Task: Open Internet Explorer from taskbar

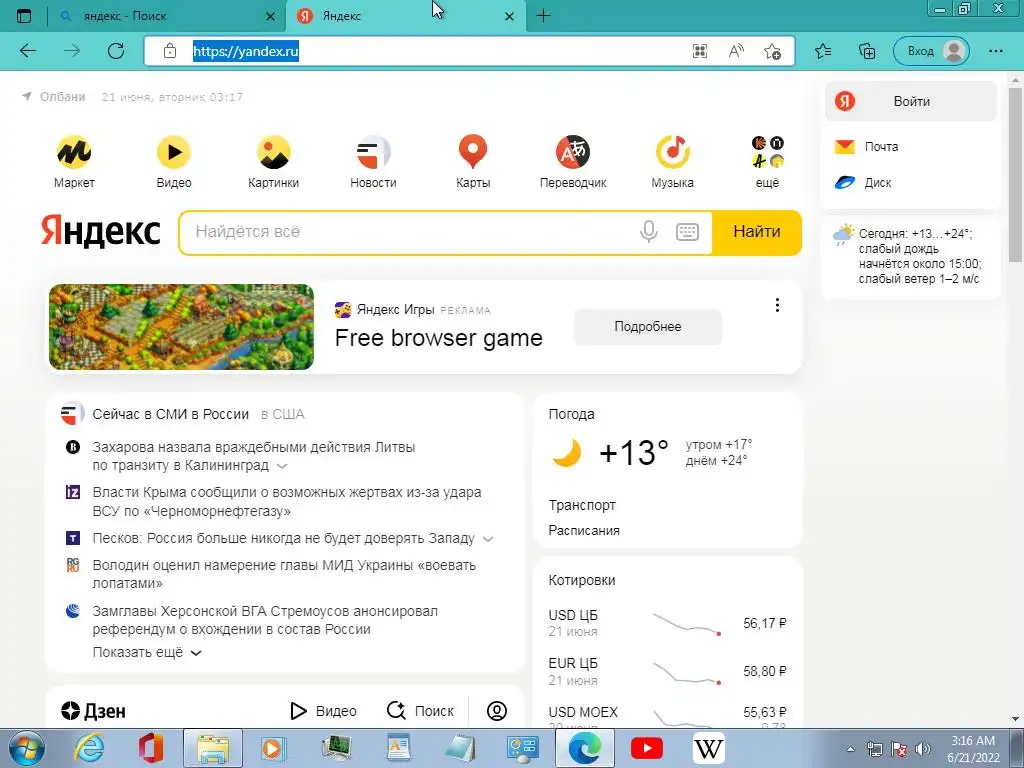Action: point(89,748)
